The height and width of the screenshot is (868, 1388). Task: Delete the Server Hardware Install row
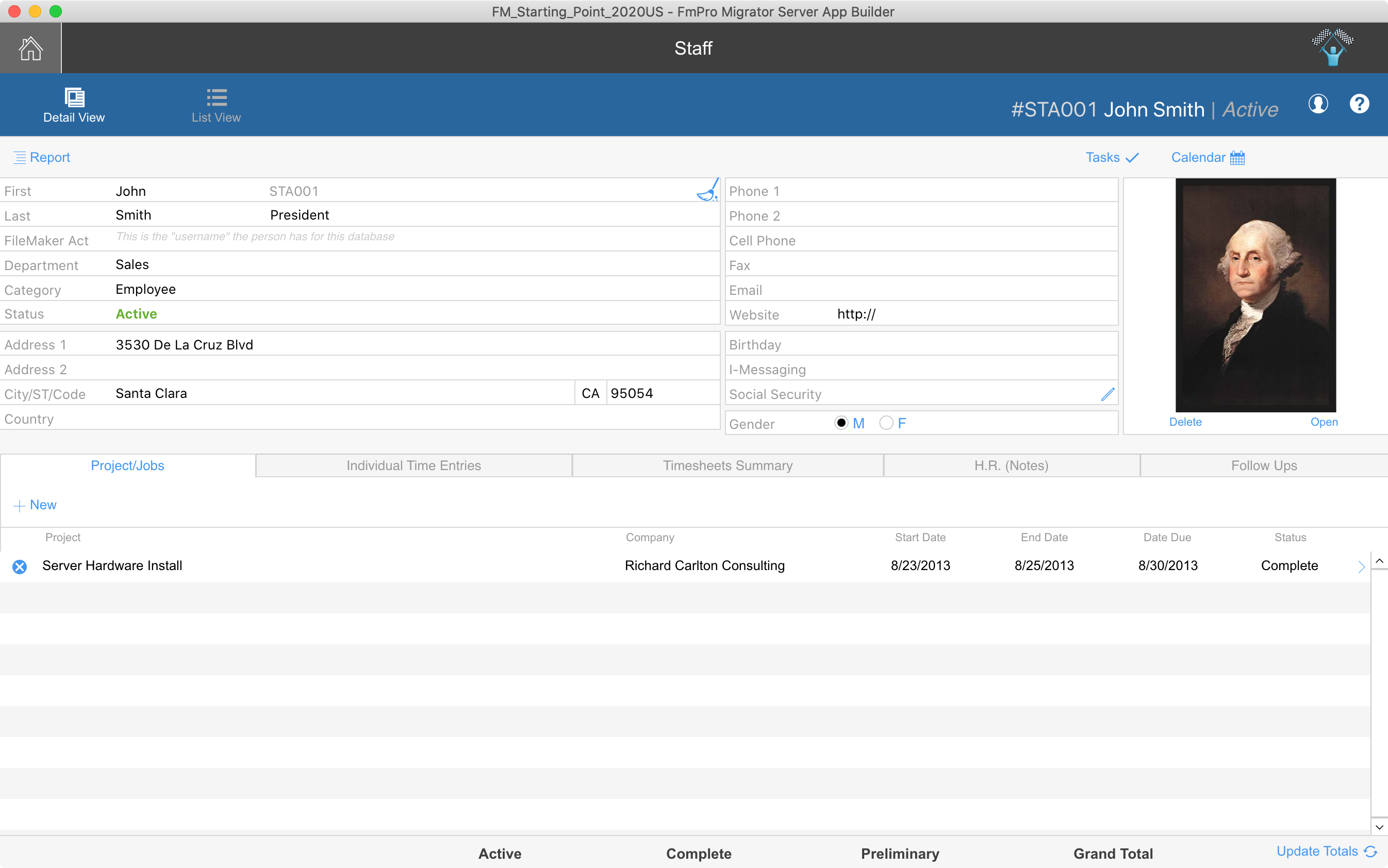pos(20,566)
